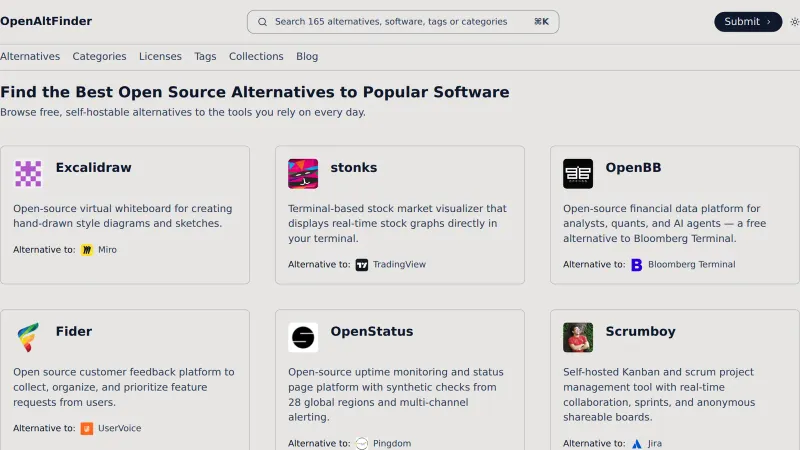Open the Categories navigation tab

coord(99,57)
